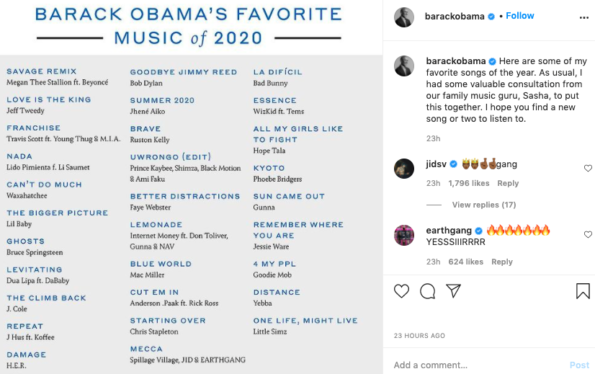Open the earthgang username link

pos(449,230)
